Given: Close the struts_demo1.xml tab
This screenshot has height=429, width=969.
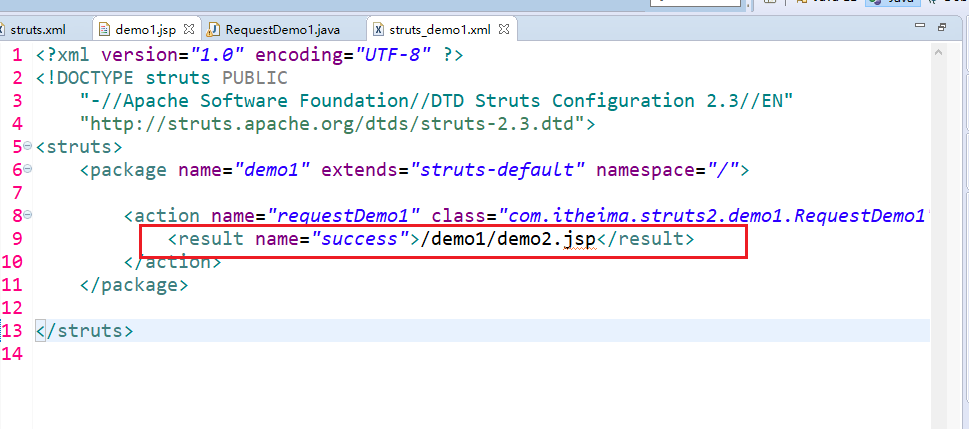Looking at the screenshot, I should pos(504,29).
